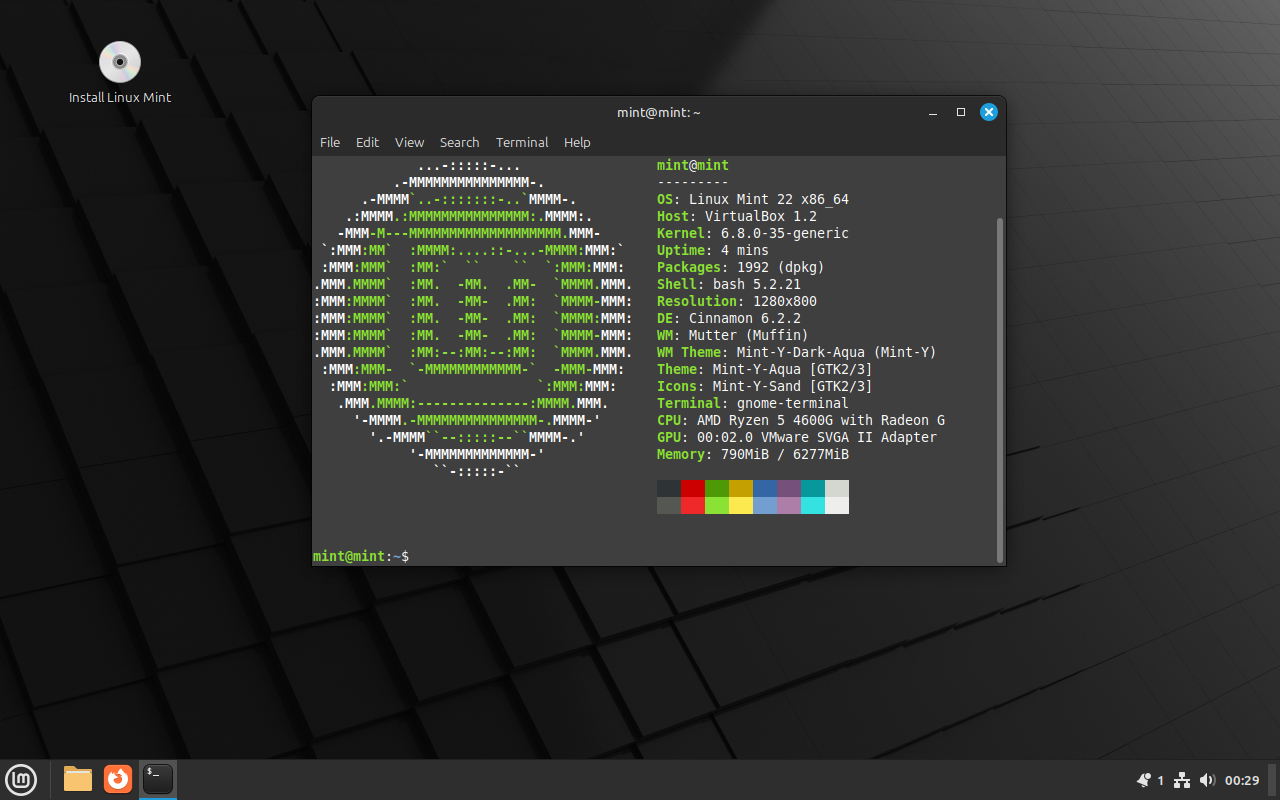Open the notifications bell in the tray
This screenshot has height=800, width=1280.
[x=1141, y=779]
